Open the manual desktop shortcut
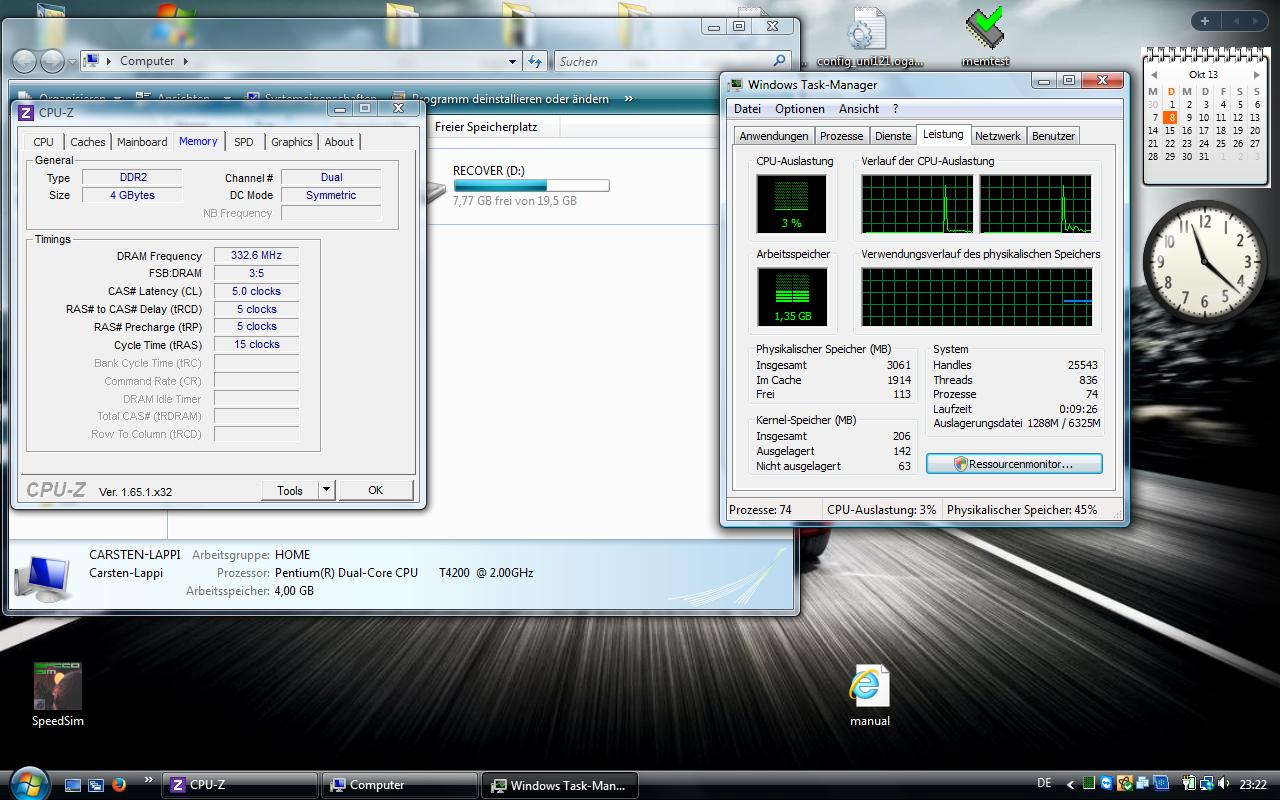Viewport: 1280px width, 800px height. (869, 696)
